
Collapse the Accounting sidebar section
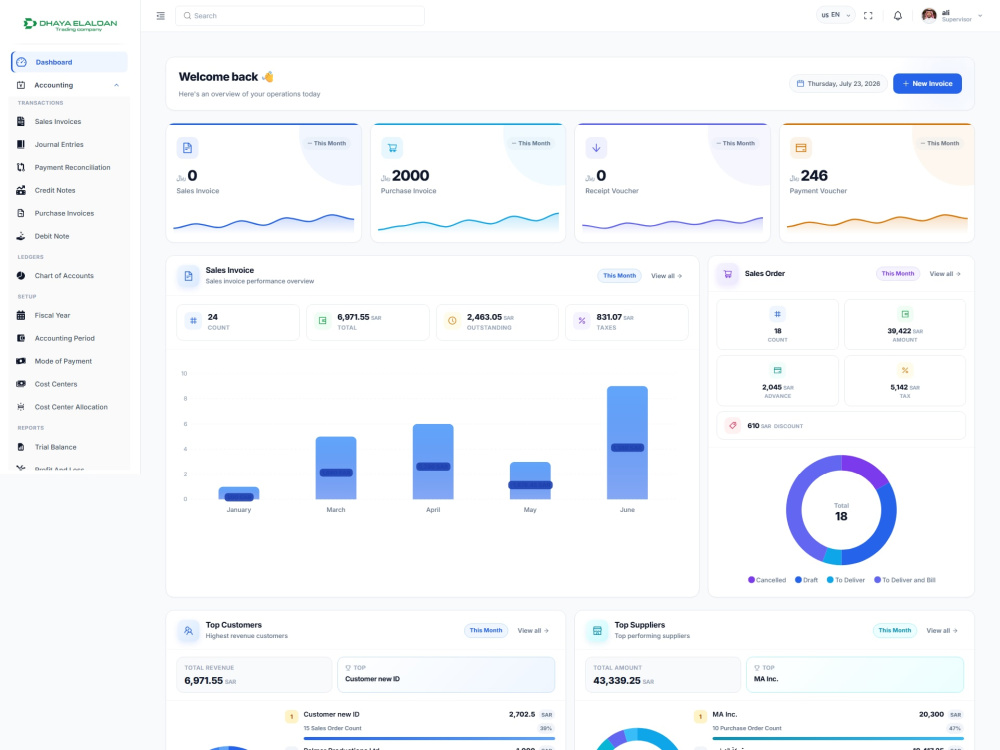pos(69,85)
